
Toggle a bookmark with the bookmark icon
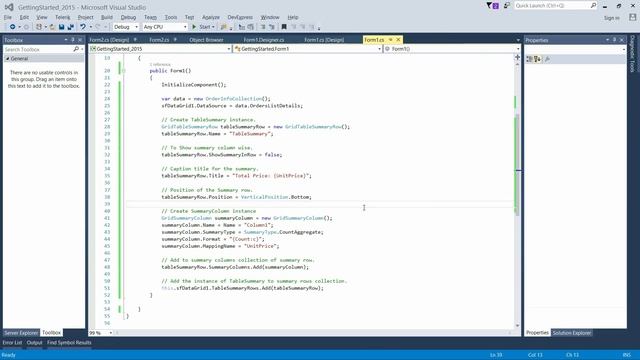[284, 27]
